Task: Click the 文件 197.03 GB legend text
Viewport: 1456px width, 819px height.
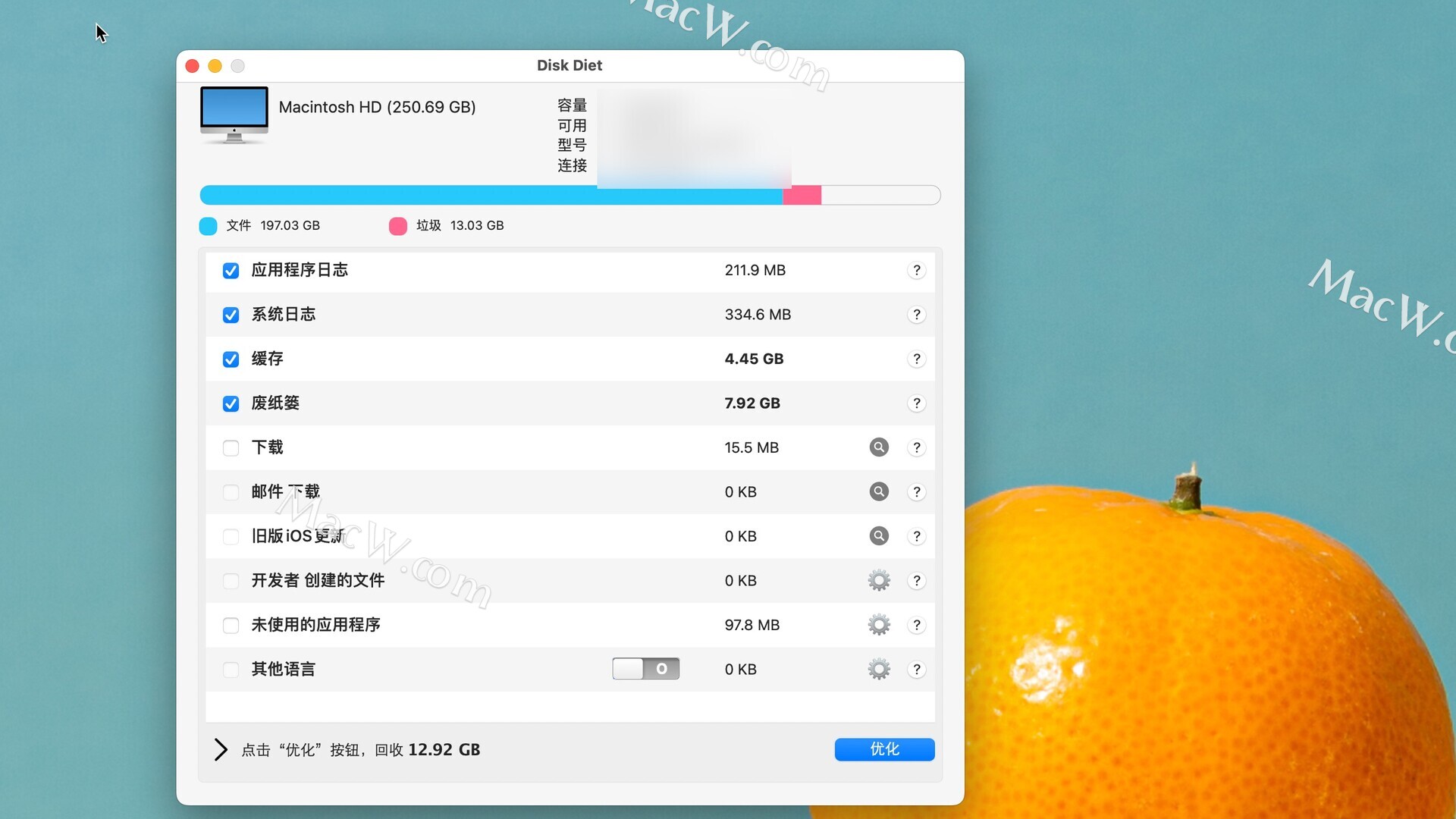Action: [x=273, y=225]
